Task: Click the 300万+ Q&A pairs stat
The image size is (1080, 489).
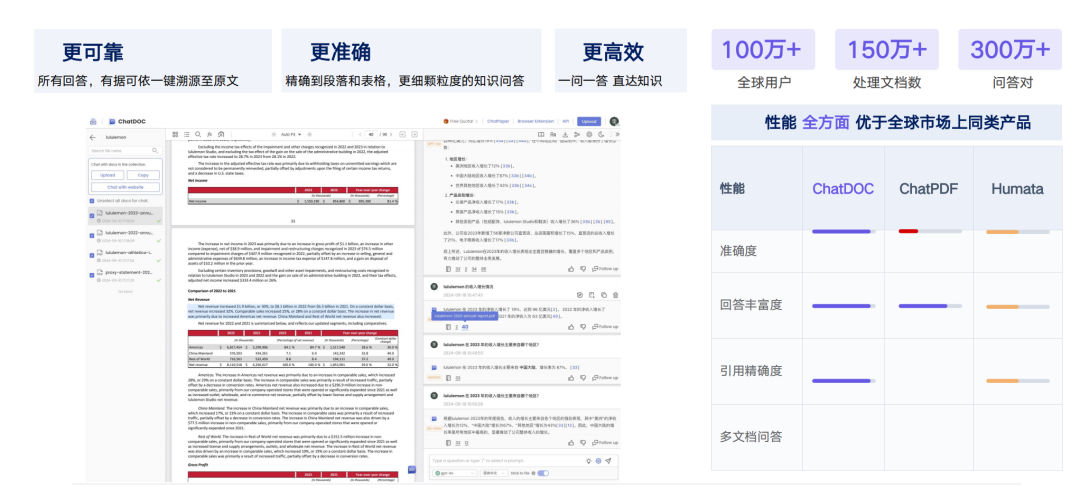Action: tap(1010, 50)
